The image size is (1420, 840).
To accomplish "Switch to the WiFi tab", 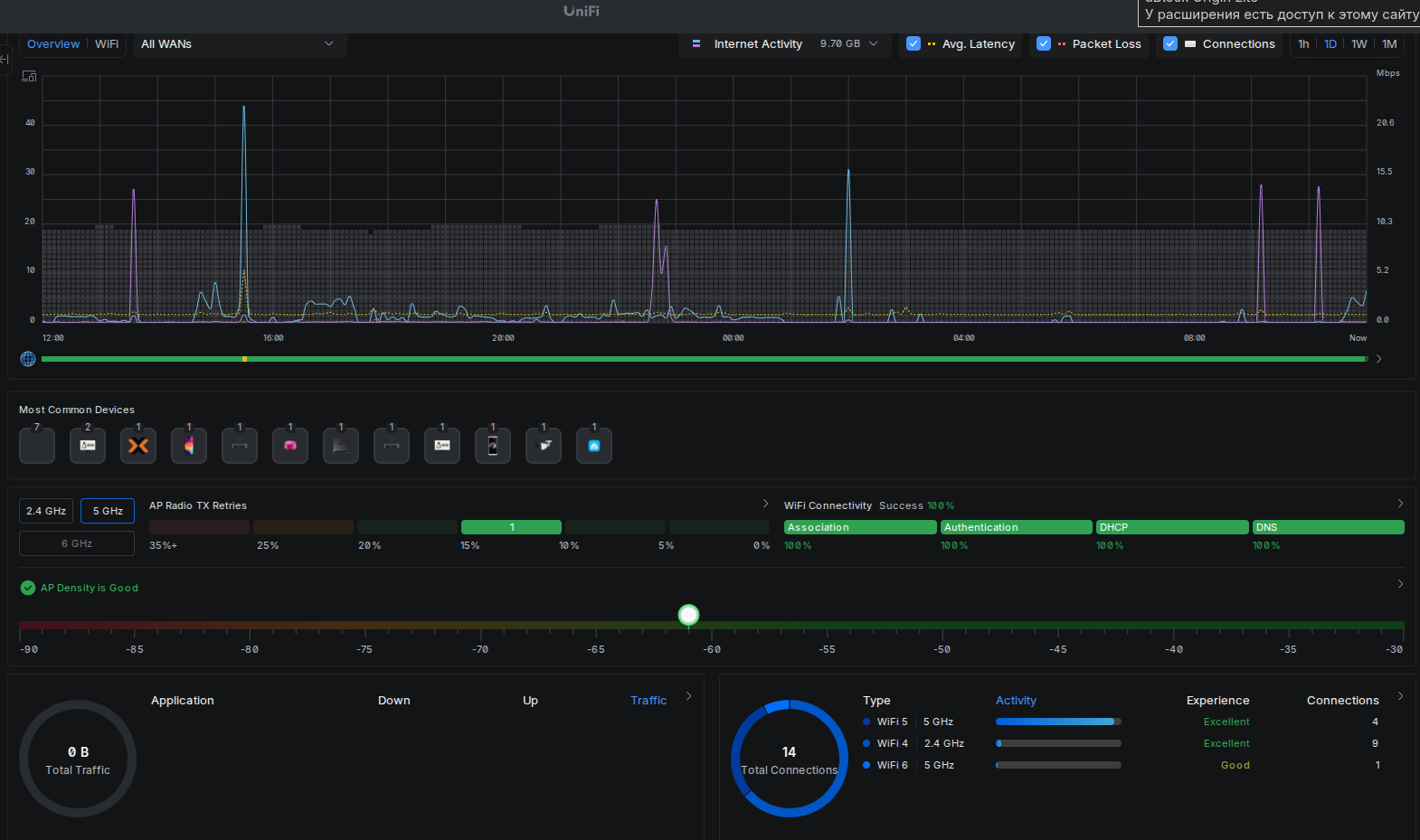I will (x=107, y=43).
